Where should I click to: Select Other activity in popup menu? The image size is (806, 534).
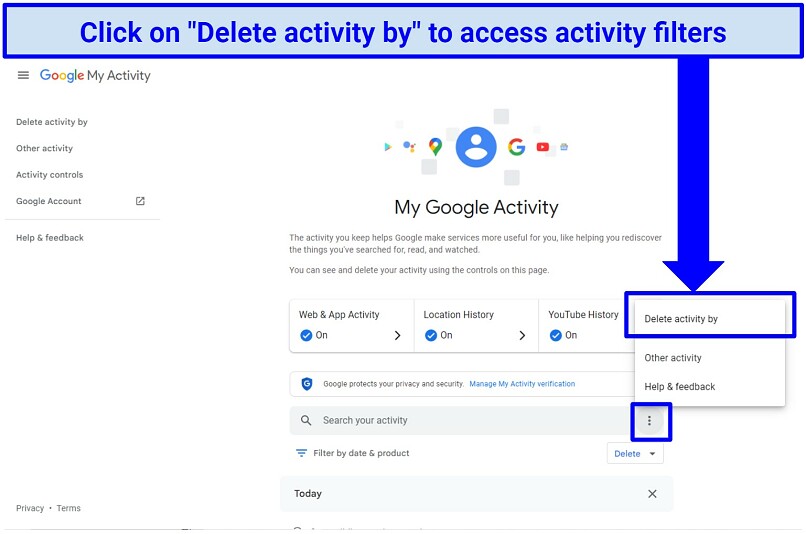710,358
